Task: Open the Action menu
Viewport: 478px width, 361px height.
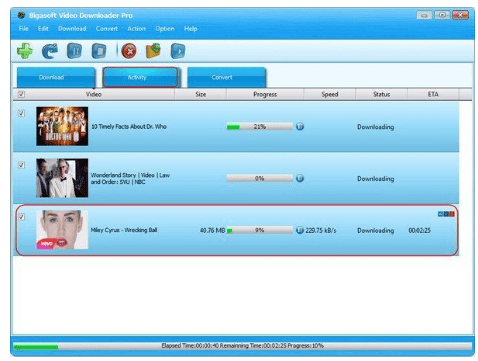Action: coord(136,29)
